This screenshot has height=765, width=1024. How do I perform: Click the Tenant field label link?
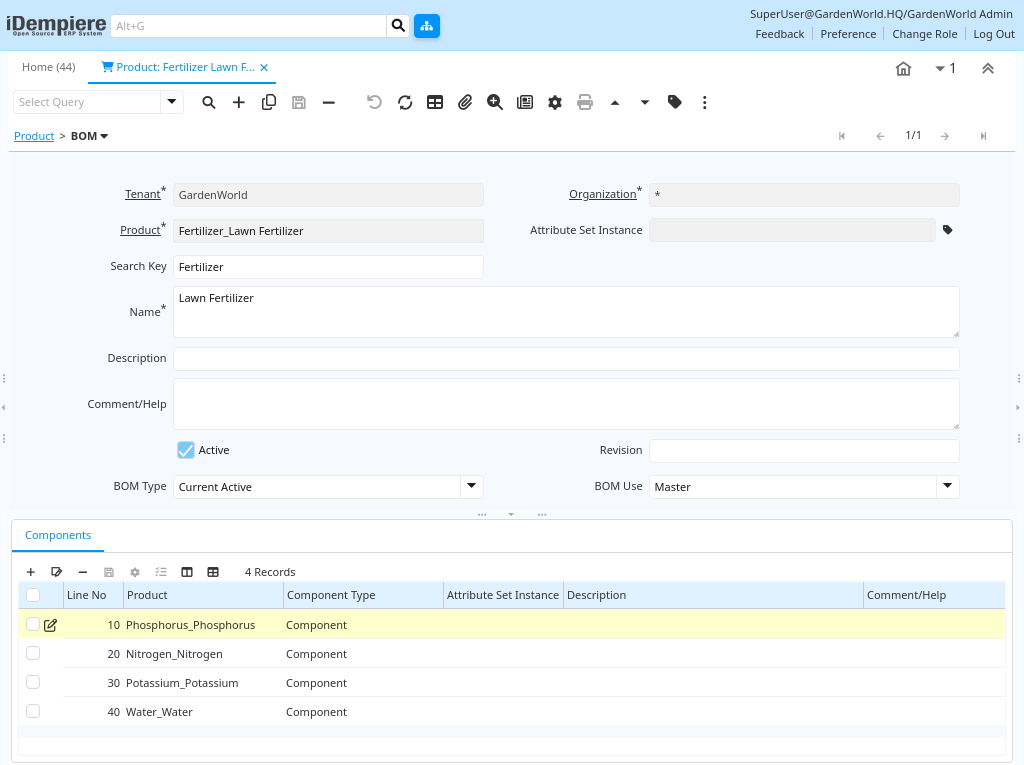[x=142, y=194]
